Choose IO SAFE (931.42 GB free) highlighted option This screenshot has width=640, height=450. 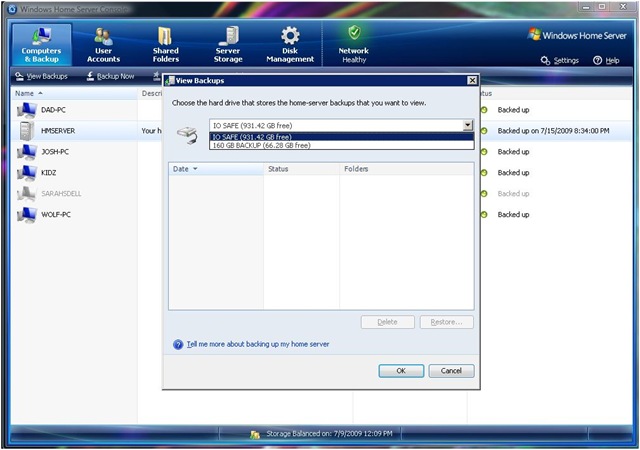tap(341, 137)
